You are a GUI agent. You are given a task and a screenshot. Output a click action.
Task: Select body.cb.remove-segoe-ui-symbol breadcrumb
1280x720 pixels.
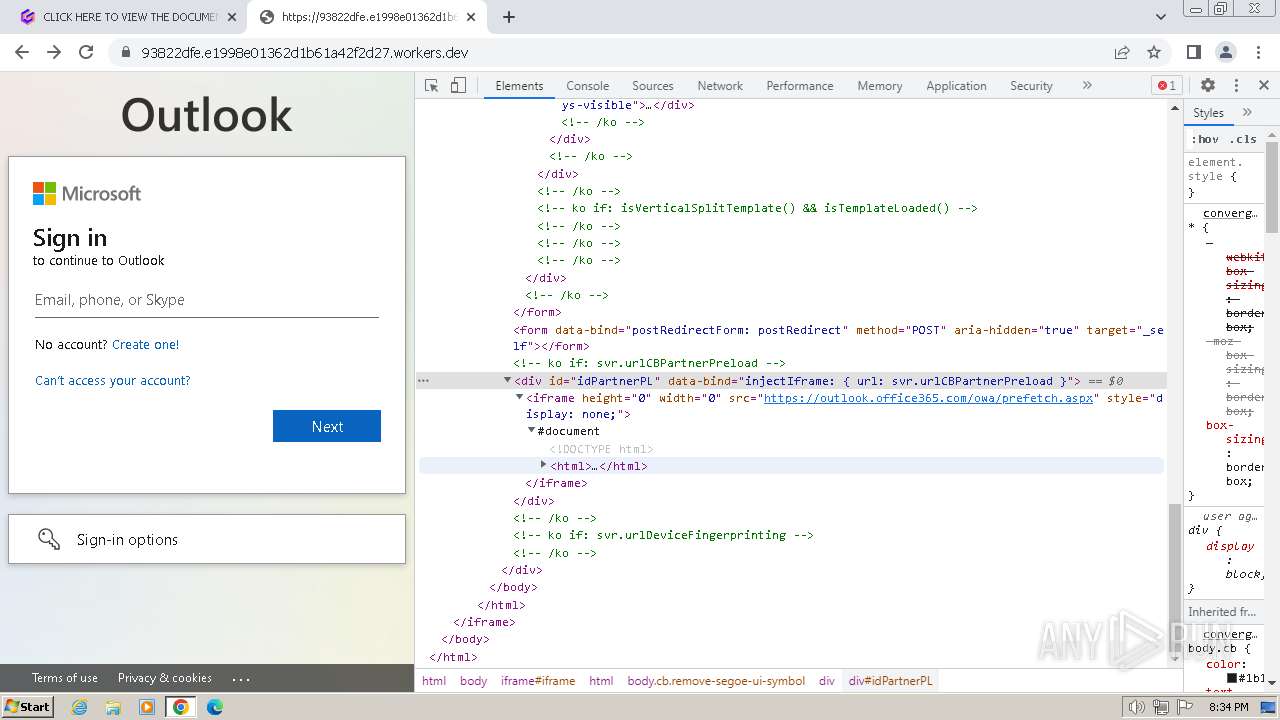[716, 681]
